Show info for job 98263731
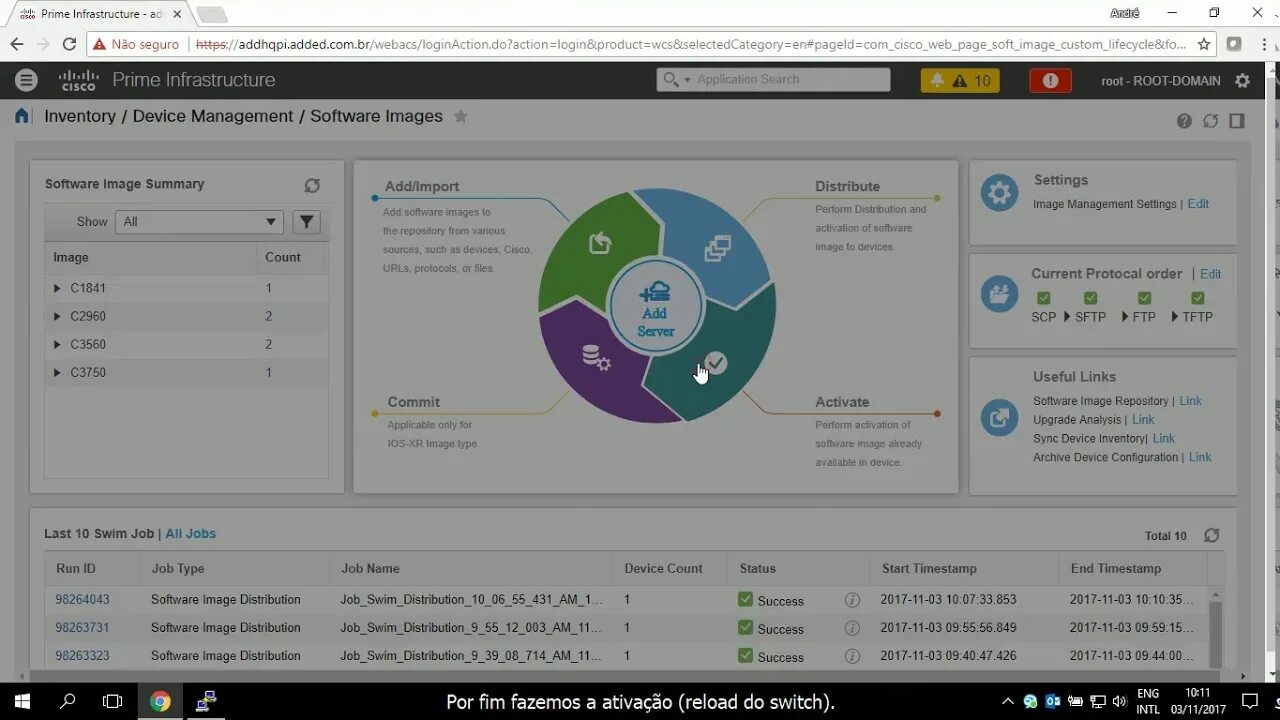Screen dimensions: 1280x720 click(852, 628)
